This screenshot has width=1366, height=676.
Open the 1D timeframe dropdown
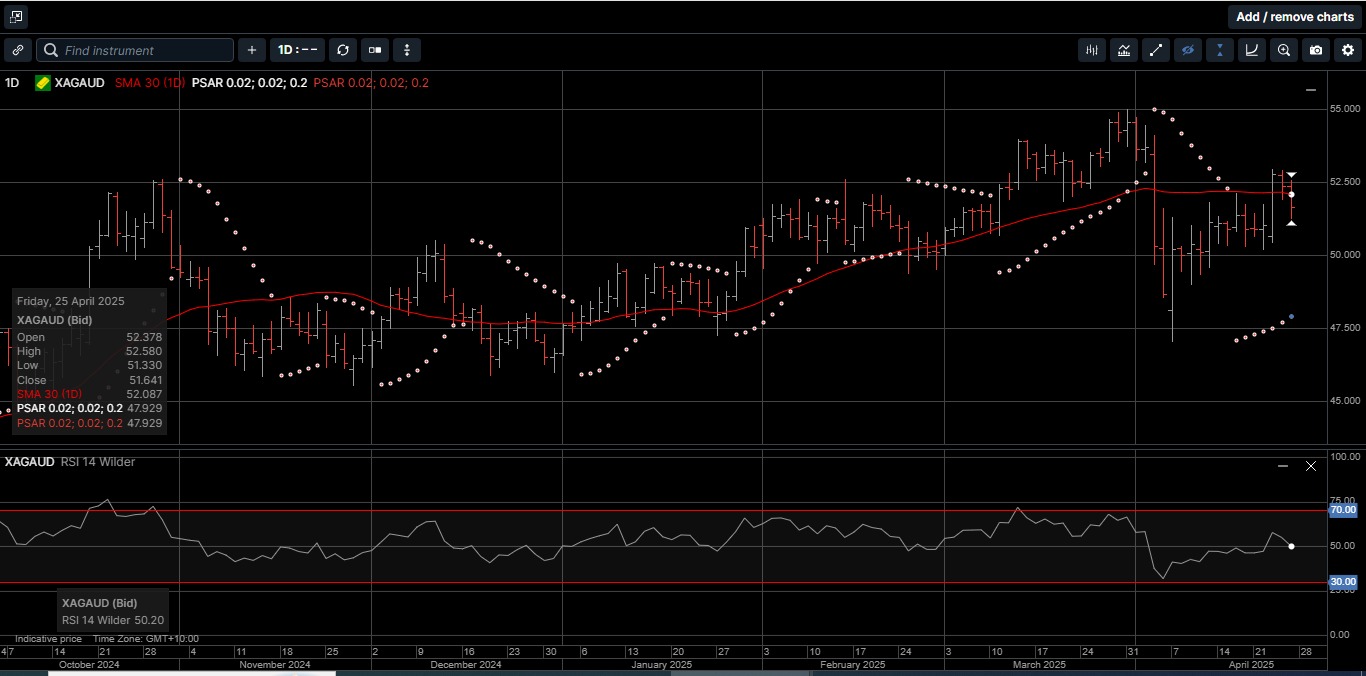pyautogui.click(x=298, y=50)
